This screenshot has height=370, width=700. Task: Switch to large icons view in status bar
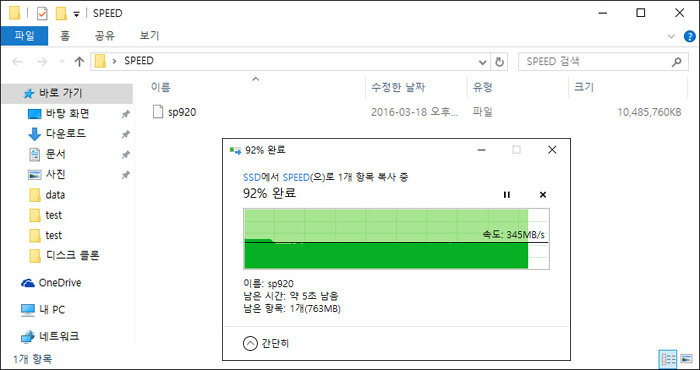point(686,358)
